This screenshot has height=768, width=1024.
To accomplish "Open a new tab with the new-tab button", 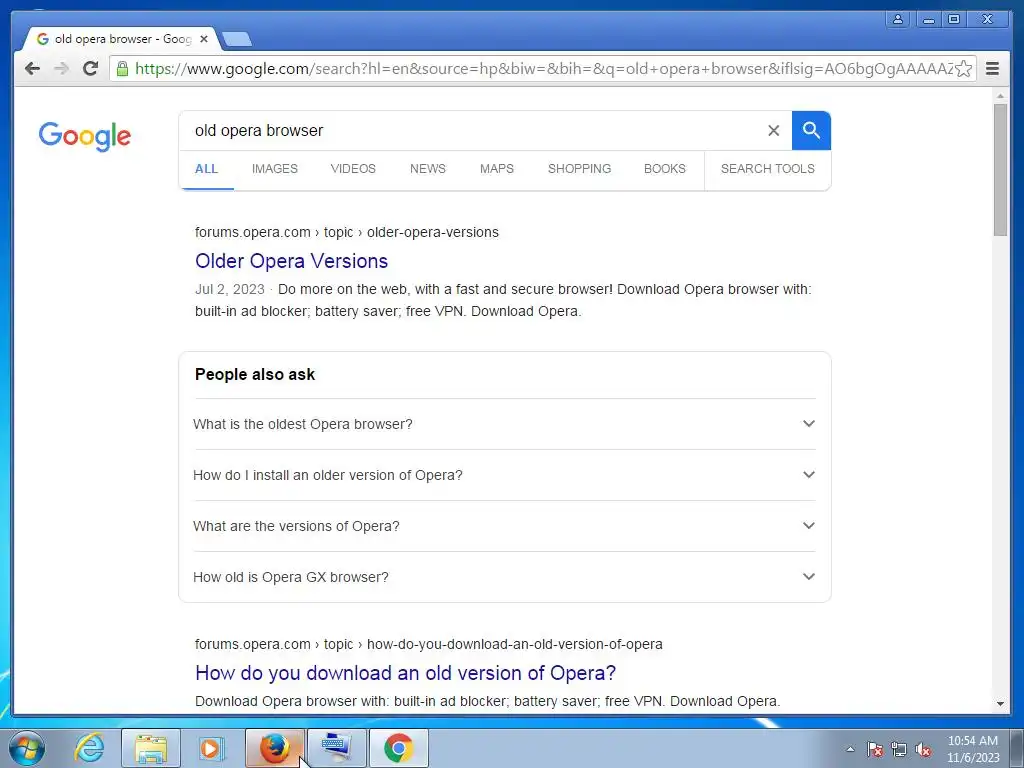I will click(236, 40).
